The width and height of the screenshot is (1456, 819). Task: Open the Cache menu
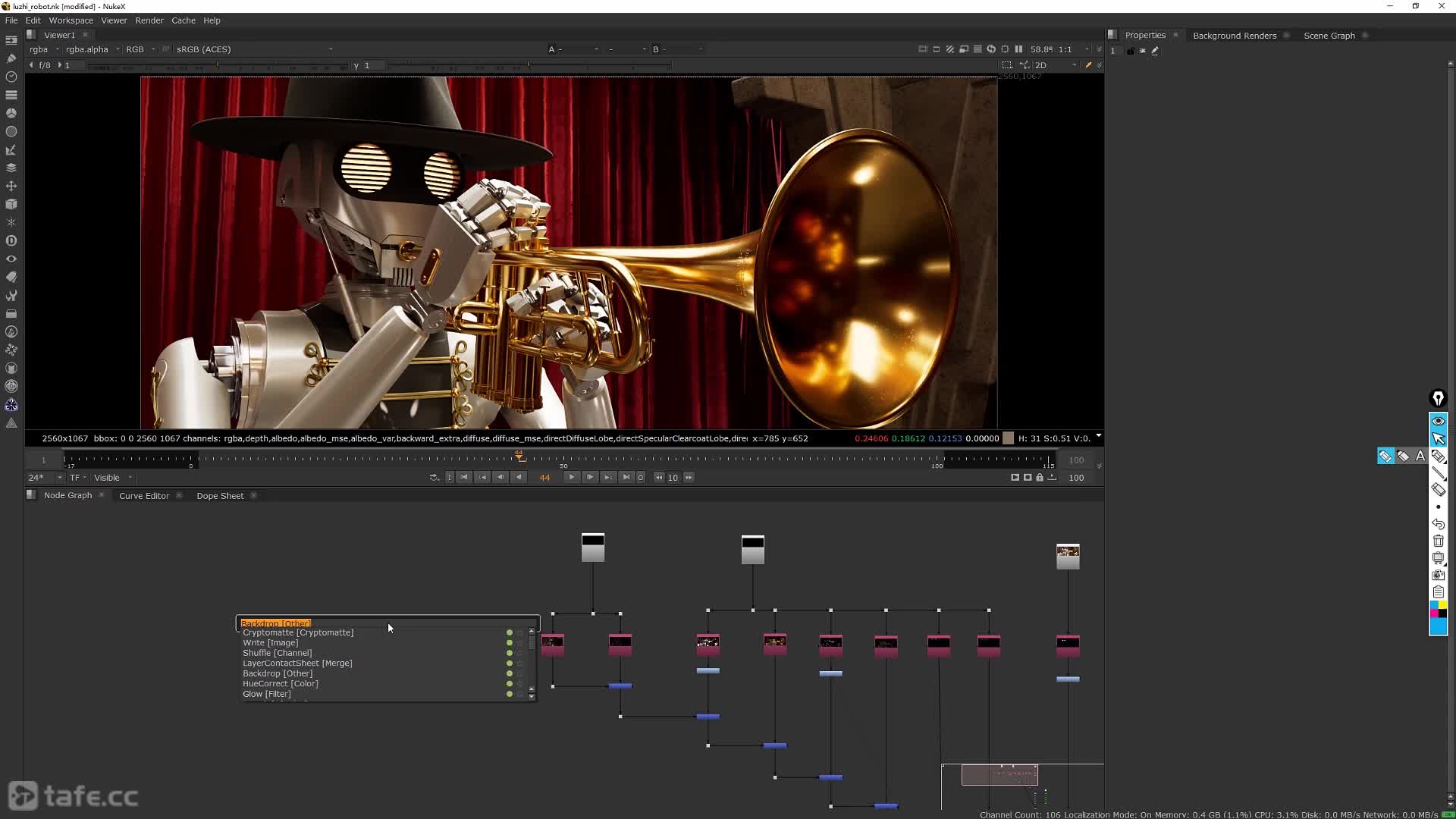pos(184,20)
